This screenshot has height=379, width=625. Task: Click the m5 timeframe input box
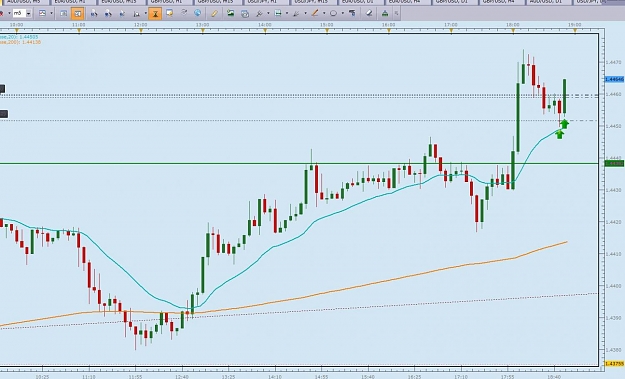(x=19, y=14)
